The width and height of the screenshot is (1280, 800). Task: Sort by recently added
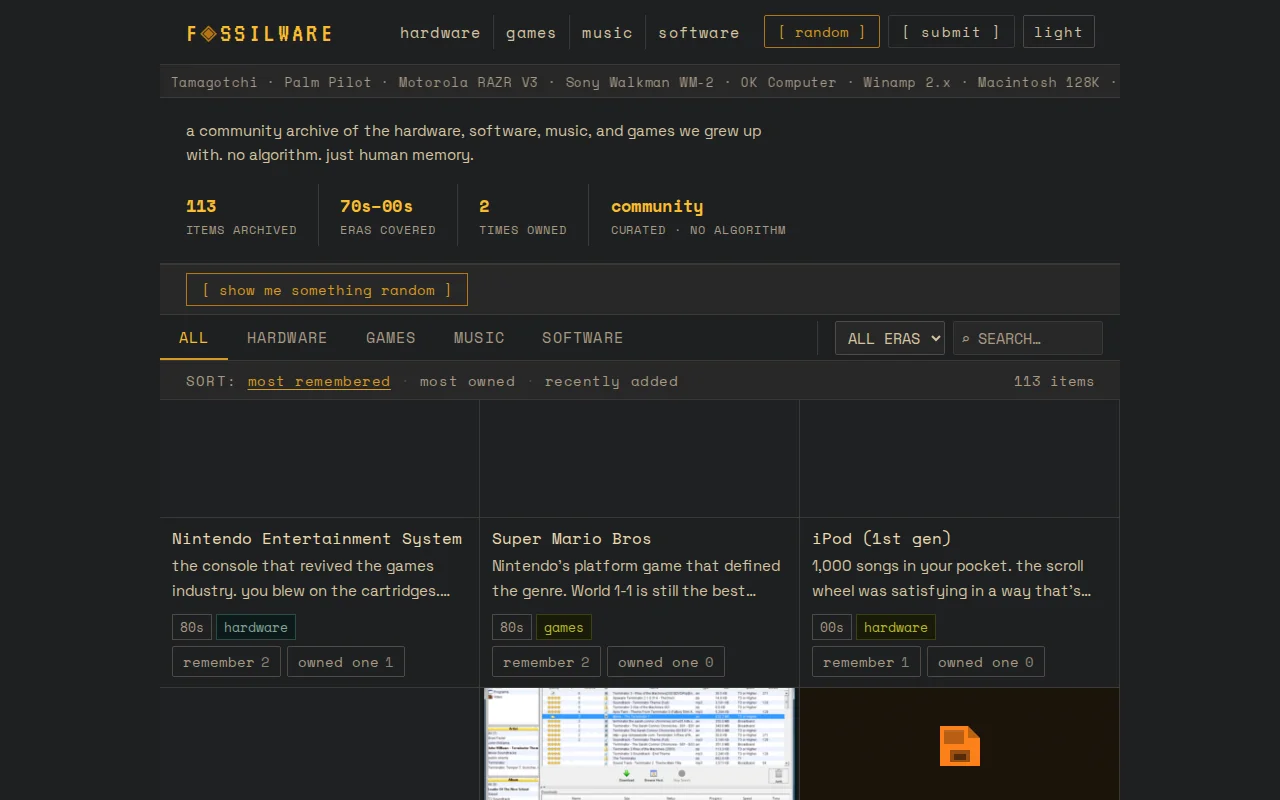(x=611, y=381)
